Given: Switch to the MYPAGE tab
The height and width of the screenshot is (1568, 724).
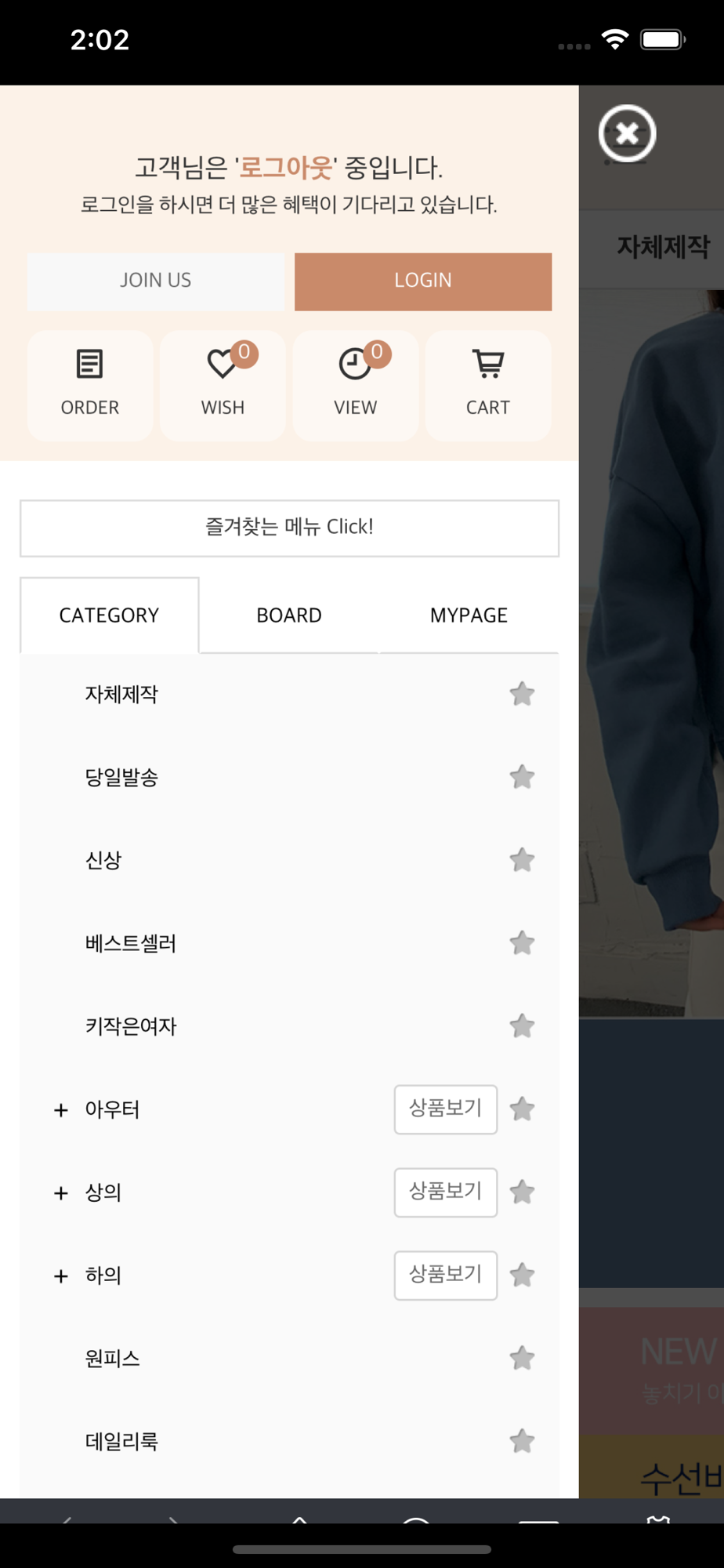Looking at the screenshot, I should point(469,615).
